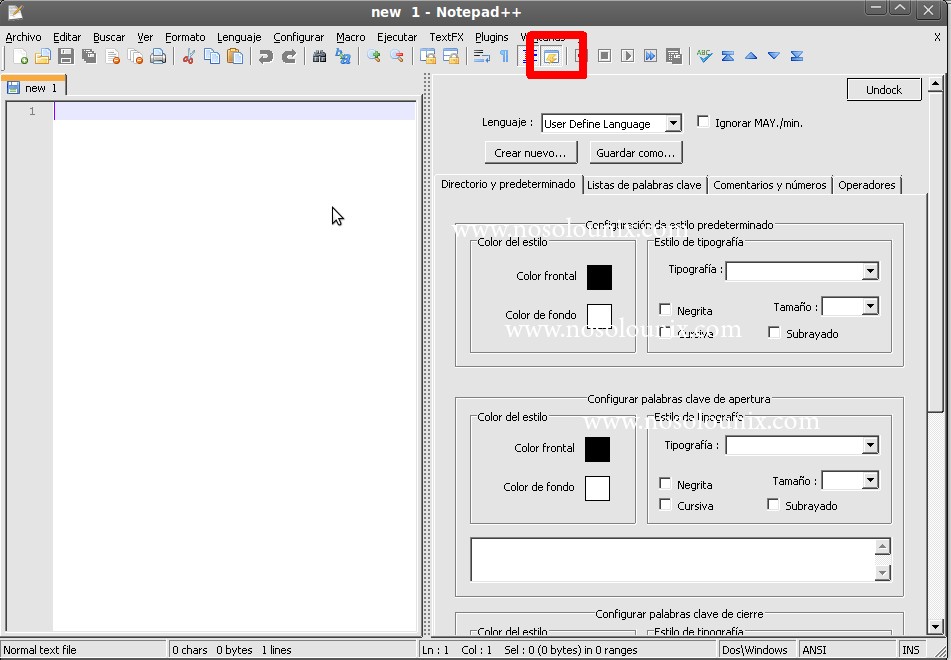Click the Zoom In magnifier icon
This screenshot has width=951, height=660.
374,56
